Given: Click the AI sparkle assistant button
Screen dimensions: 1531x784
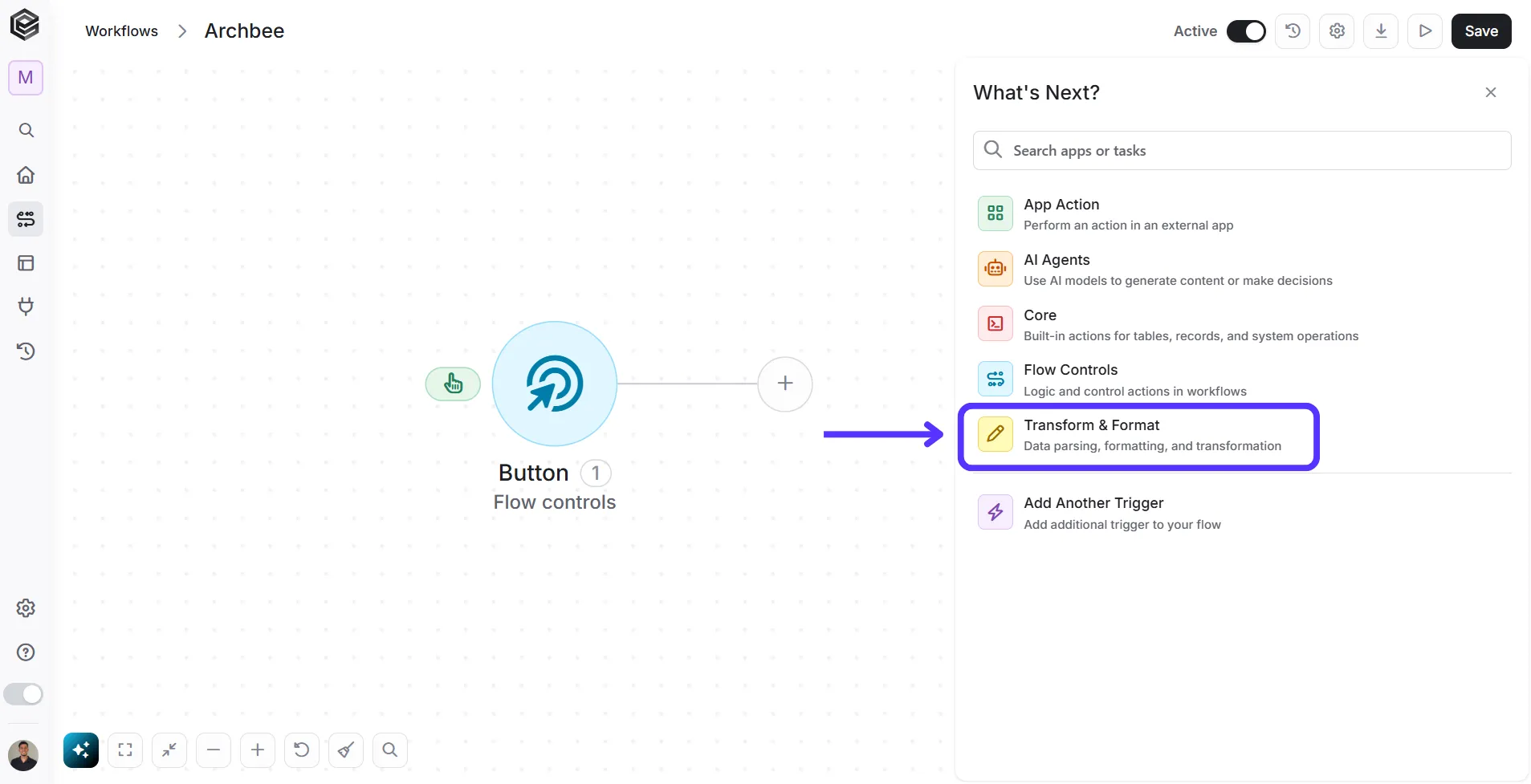Looking at the screenshot, I should click(81, 750).
